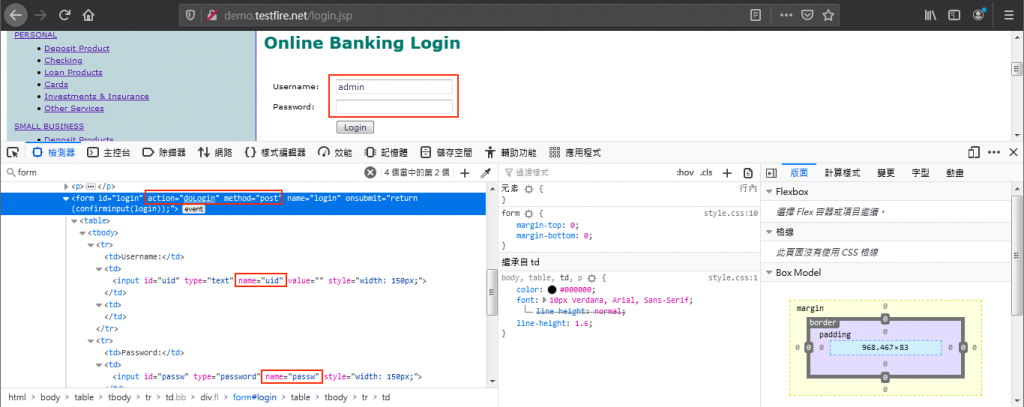Viewport: 1024px width, 407px height.
Task: Toggle selector highlighter beside 'form' rule
Action: (529, 213)
